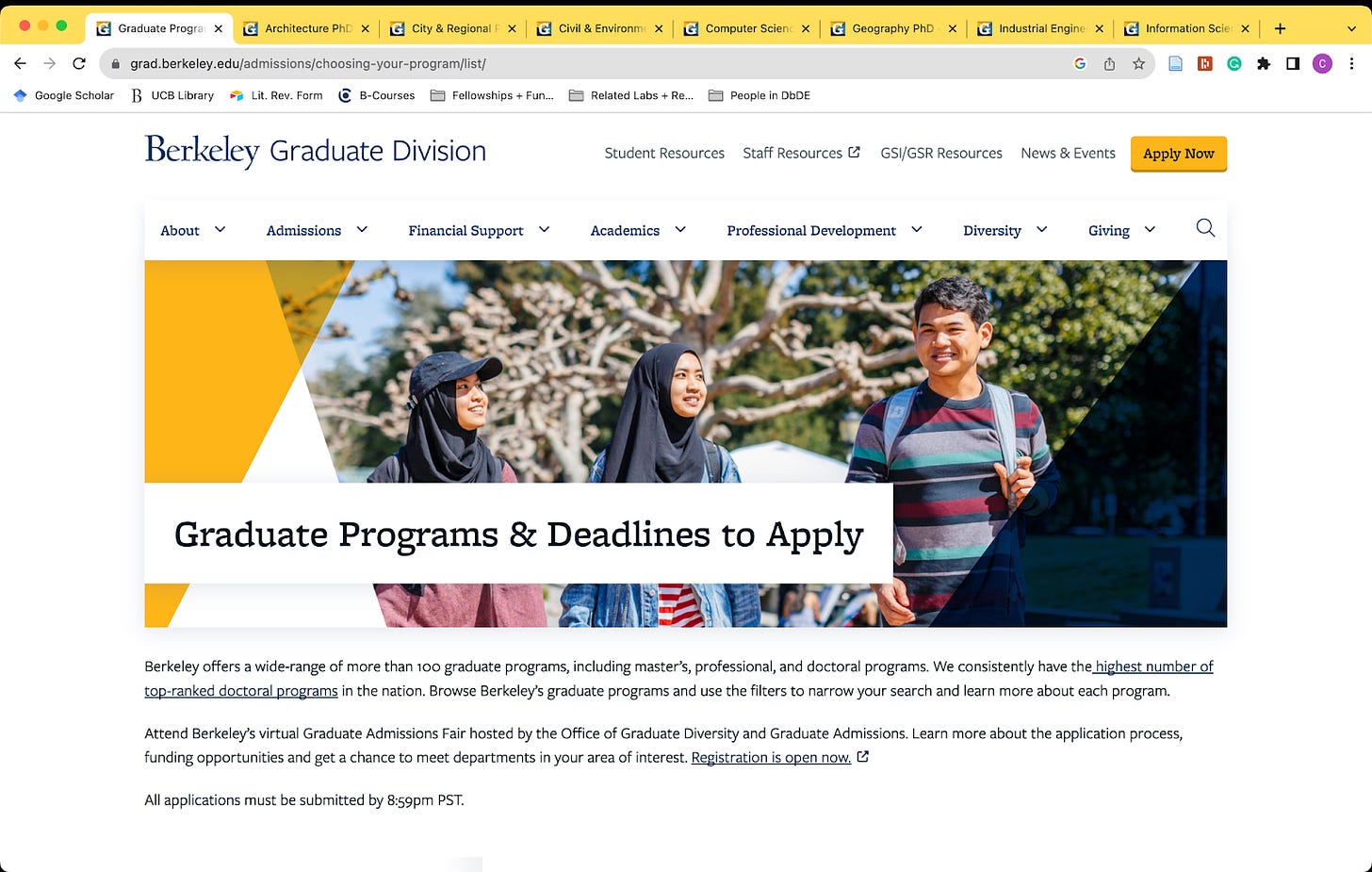Open the Academics navigation item
The image size is (1372, 872).
tap(625, 230)
